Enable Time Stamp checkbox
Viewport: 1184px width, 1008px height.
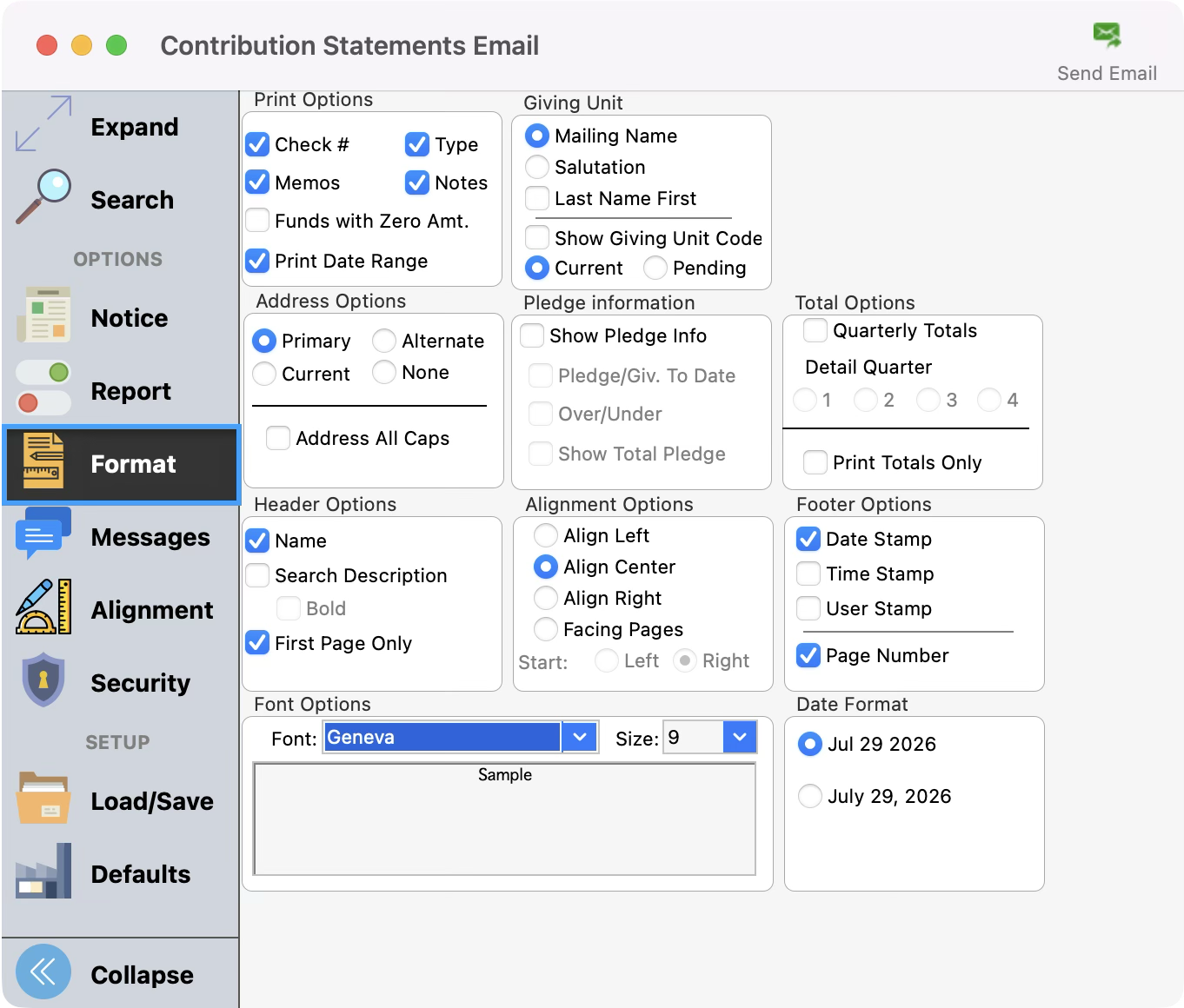click(x=808, y=574)
